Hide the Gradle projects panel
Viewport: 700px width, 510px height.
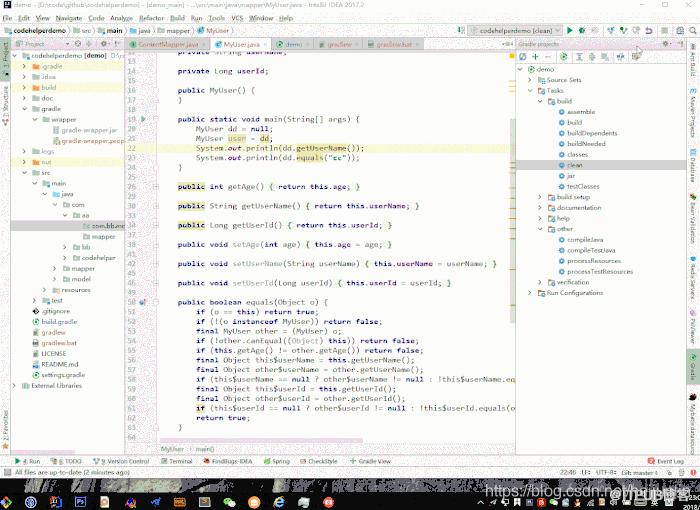click(x=680, y=44)
